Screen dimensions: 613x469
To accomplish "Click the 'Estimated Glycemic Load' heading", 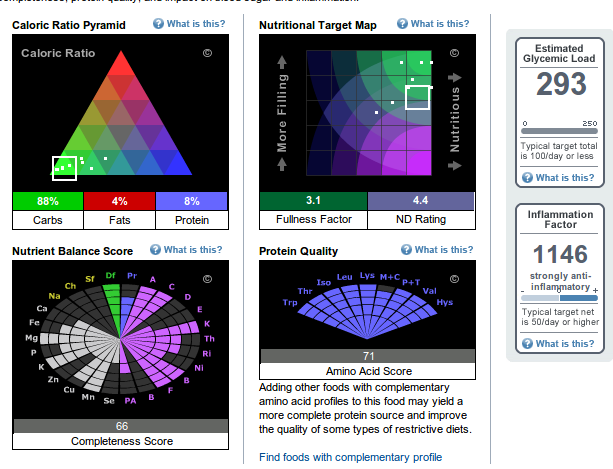I will [559, 54].
